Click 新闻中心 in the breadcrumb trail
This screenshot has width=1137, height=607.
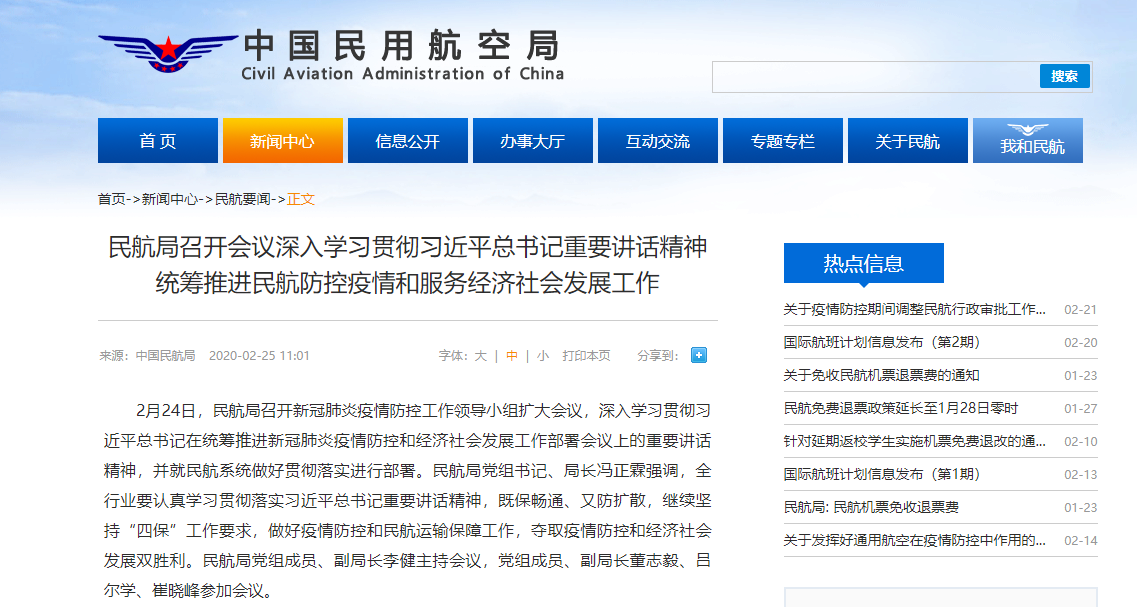click(x=170, y=199)
